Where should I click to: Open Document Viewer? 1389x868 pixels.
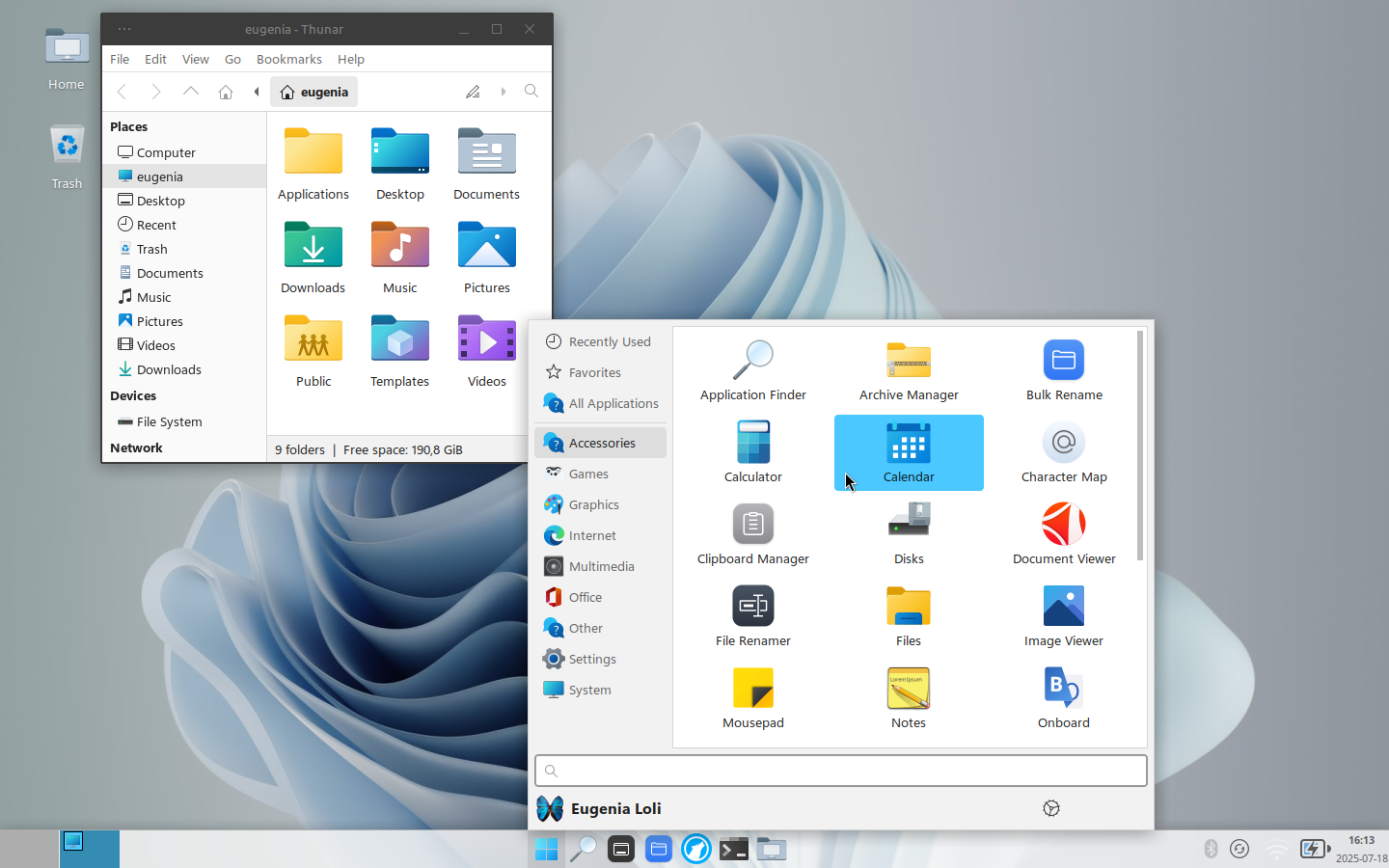1064,534
